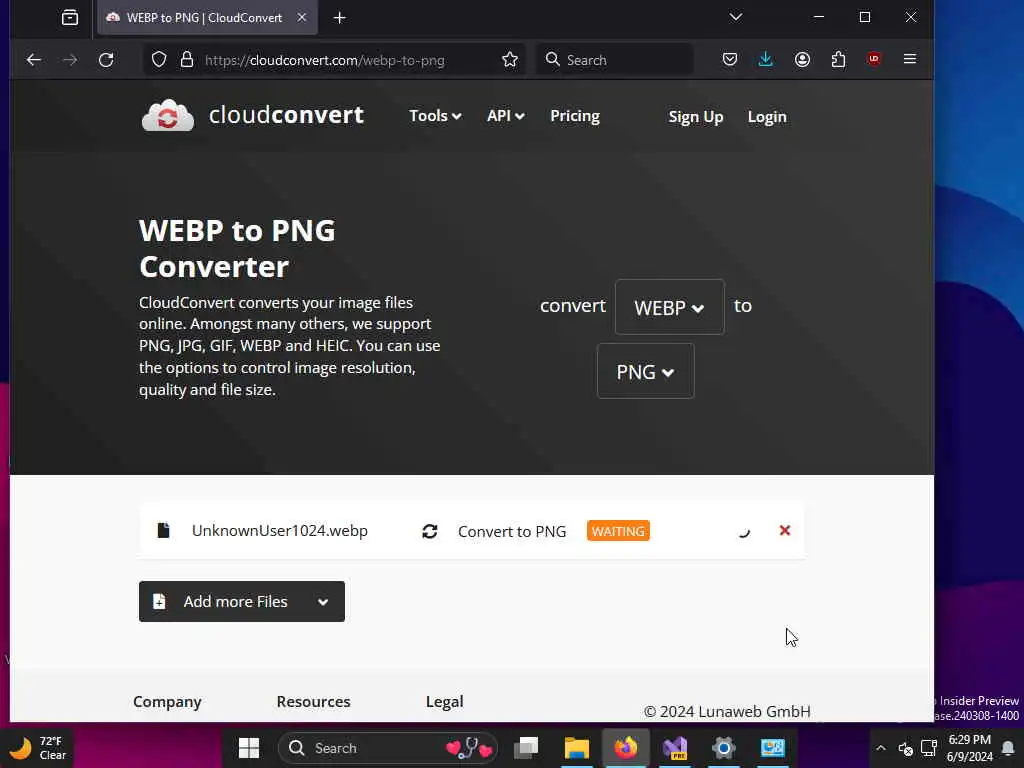Click the uBlock Origin toolbar icon
The image size is (1024, 768).
pyautogui.click(x=874, y=59)
